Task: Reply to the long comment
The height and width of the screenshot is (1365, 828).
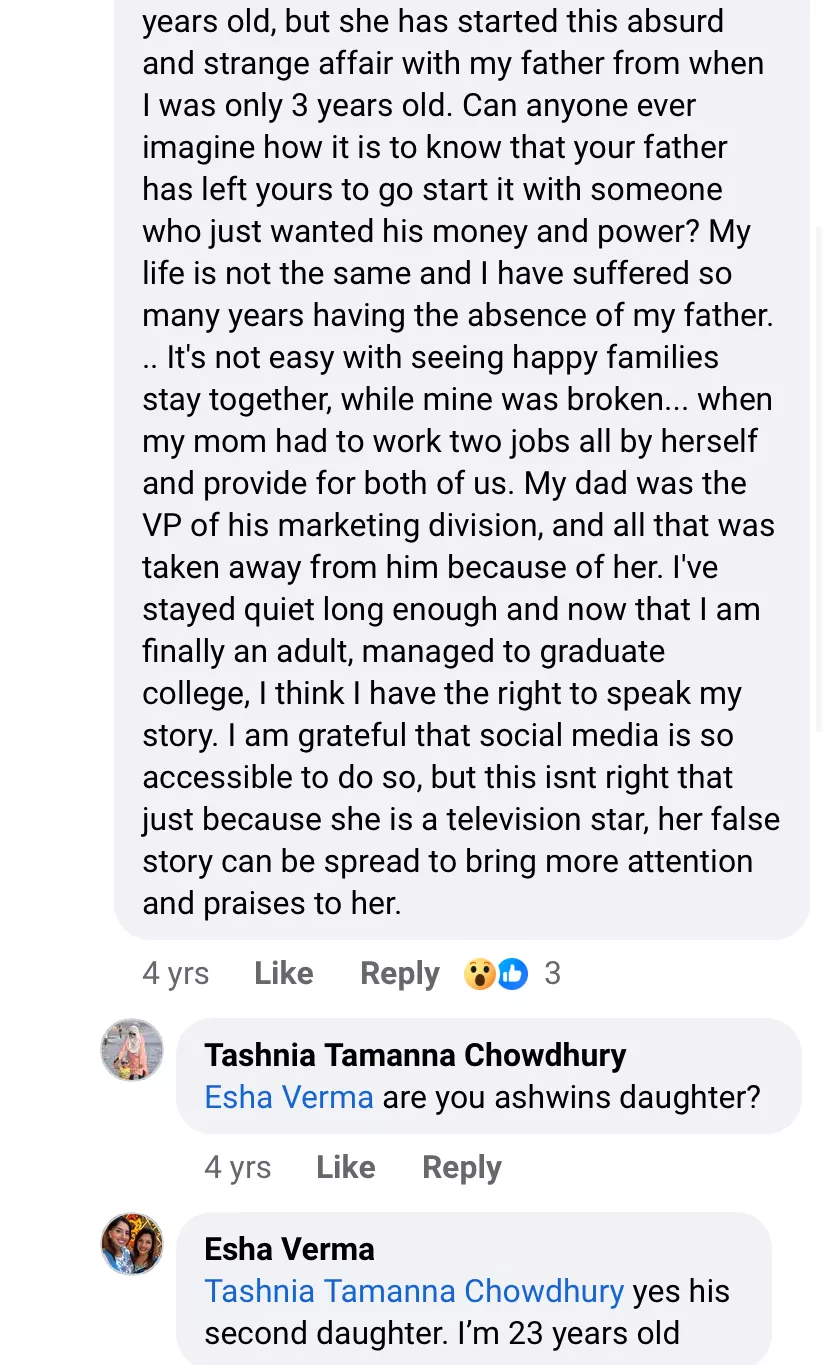Action: point(400,973)
